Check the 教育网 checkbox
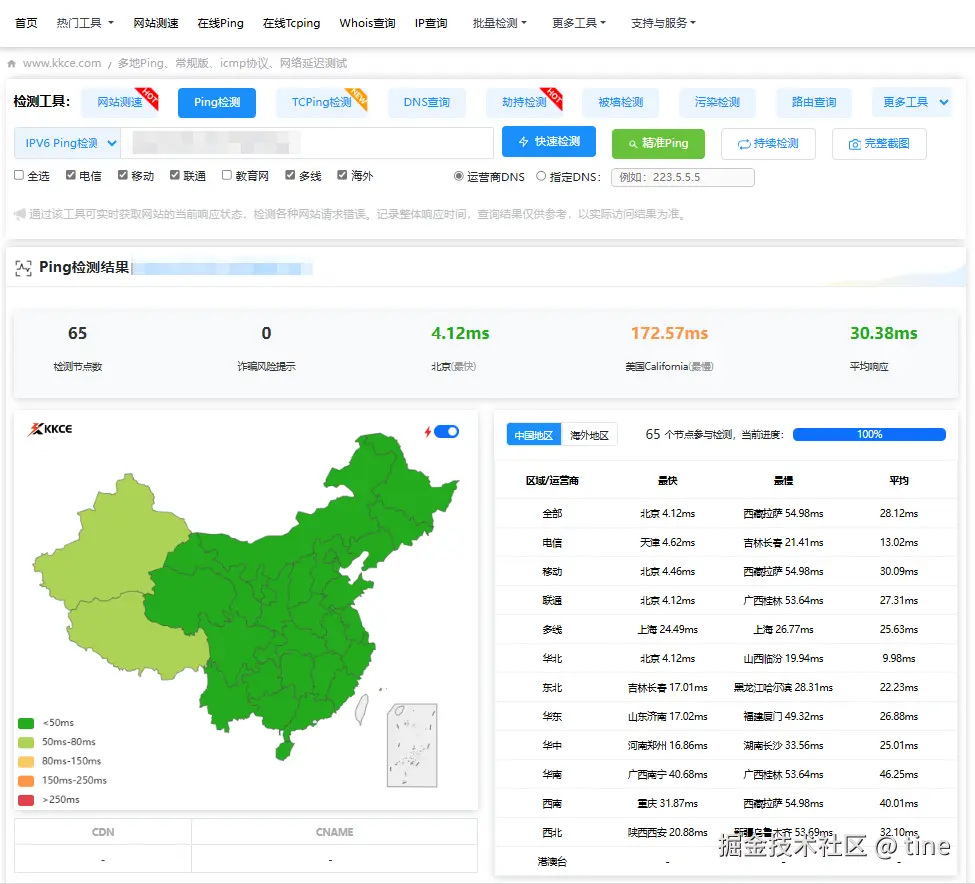Screen dimensions: 975x884 tap(227, 175)
